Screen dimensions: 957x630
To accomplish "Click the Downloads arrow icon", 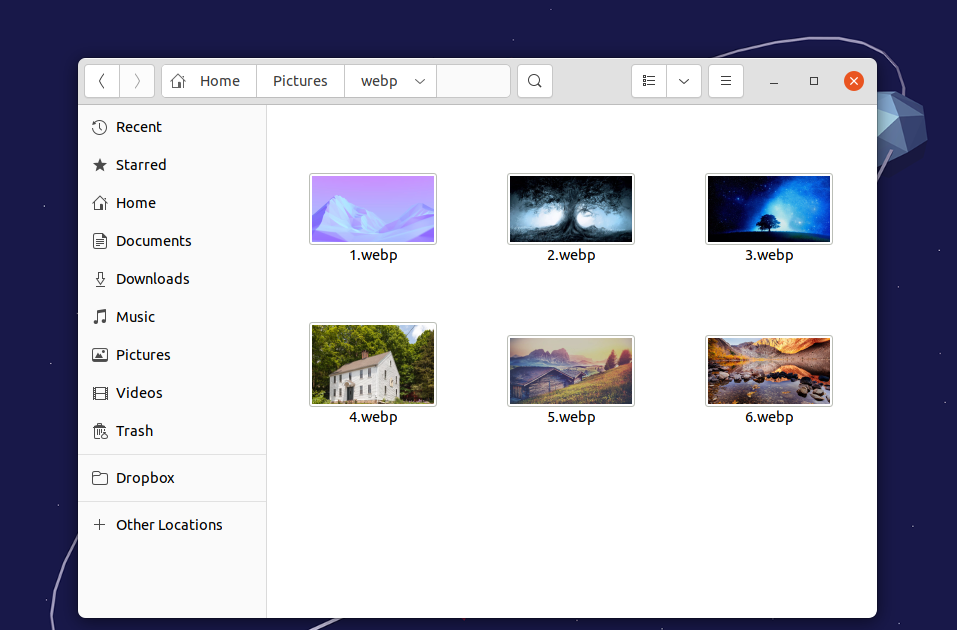I will click(x=99, y=279).
